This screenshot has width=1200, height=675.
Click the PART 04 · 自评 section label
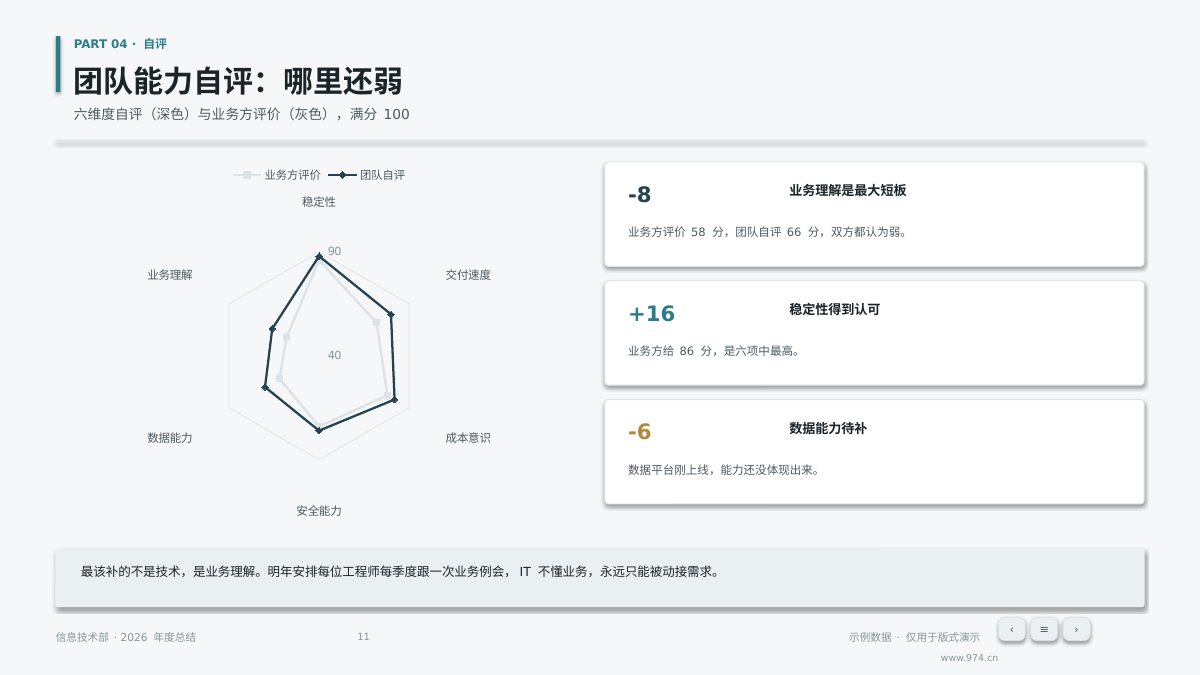(120, 44)
